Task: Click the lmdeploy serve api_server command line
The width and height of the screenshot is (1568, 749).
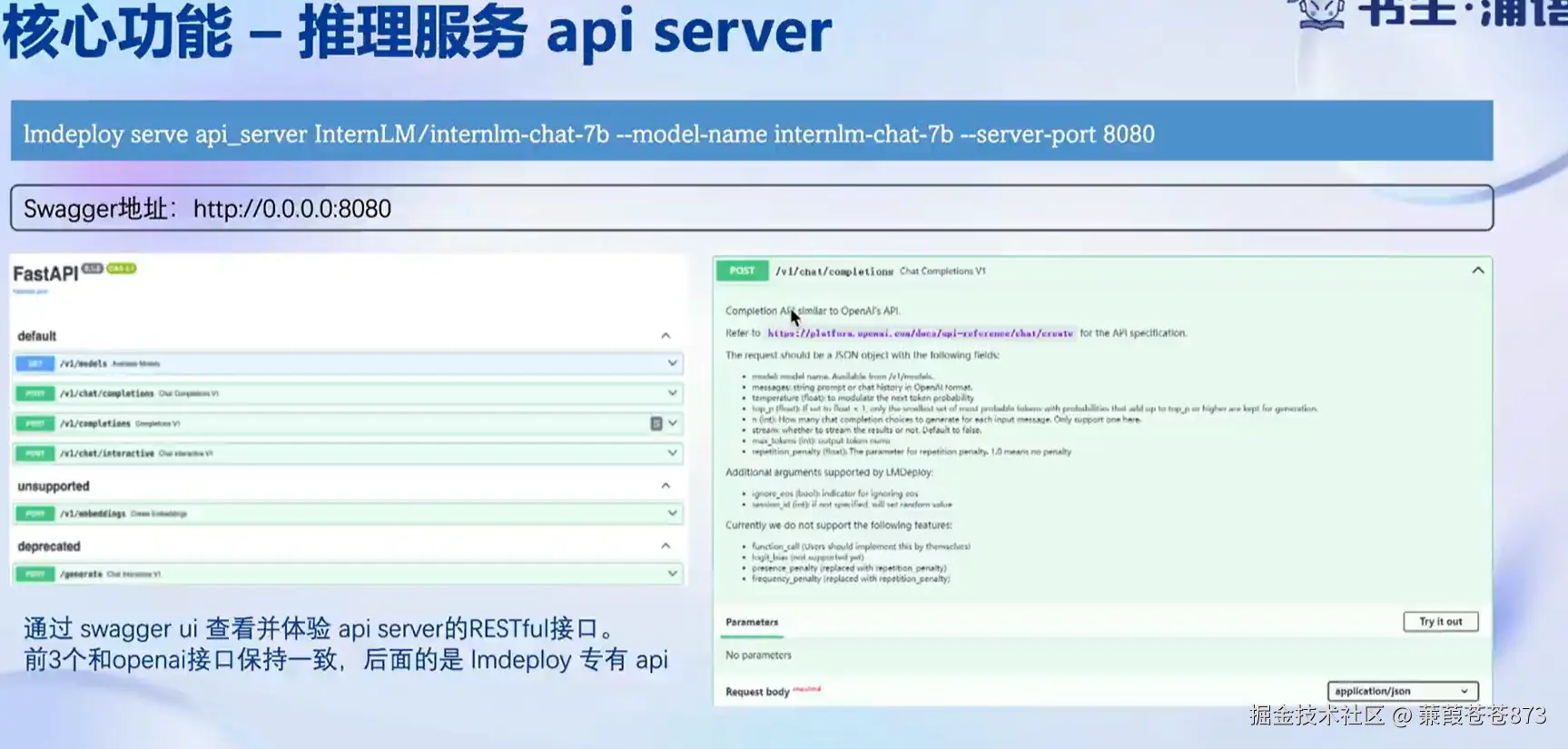Action: click(x=589, y=134)
